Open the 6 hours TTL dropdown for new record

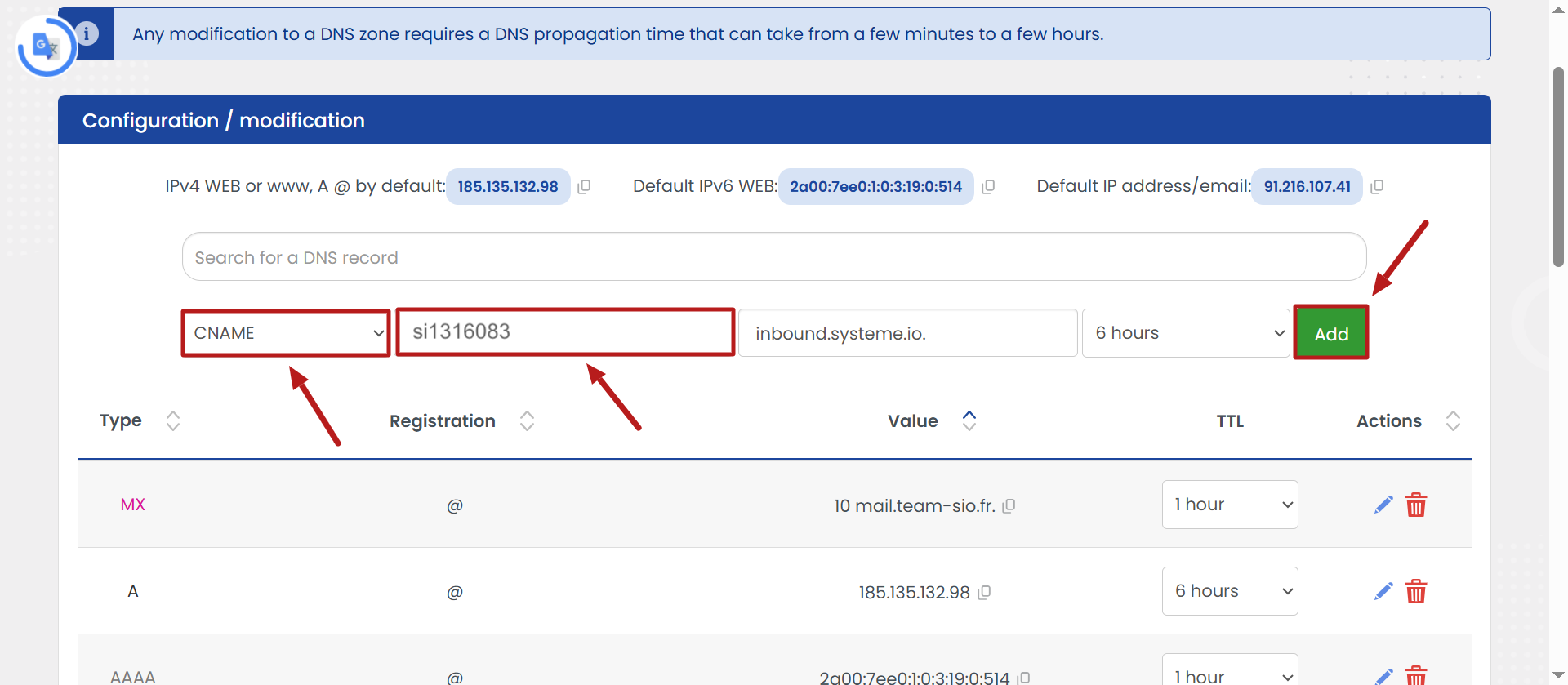click(1186, 333)
